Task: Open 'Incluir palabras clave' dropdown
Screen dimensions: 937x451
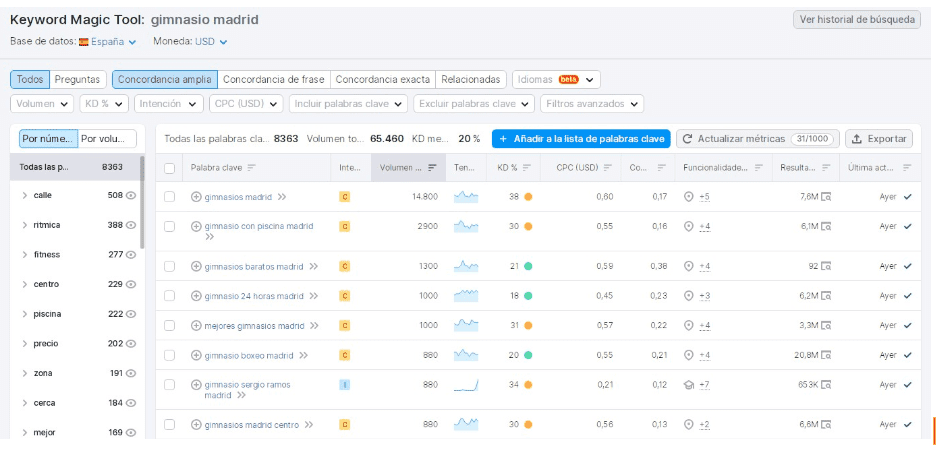Action: (348, 104)
